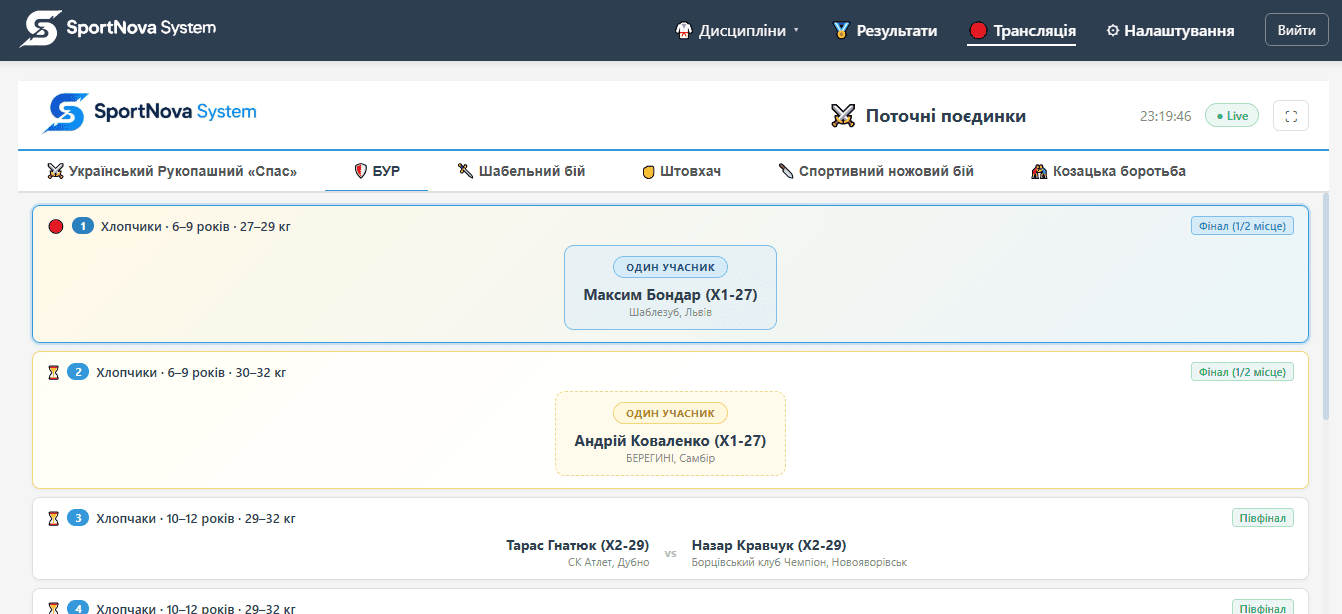The height and width of the screenshot is (614, 1342).
Task: Click the hourglass icon on fight 3
Action: pyautogui.click(x=54, y=518)
